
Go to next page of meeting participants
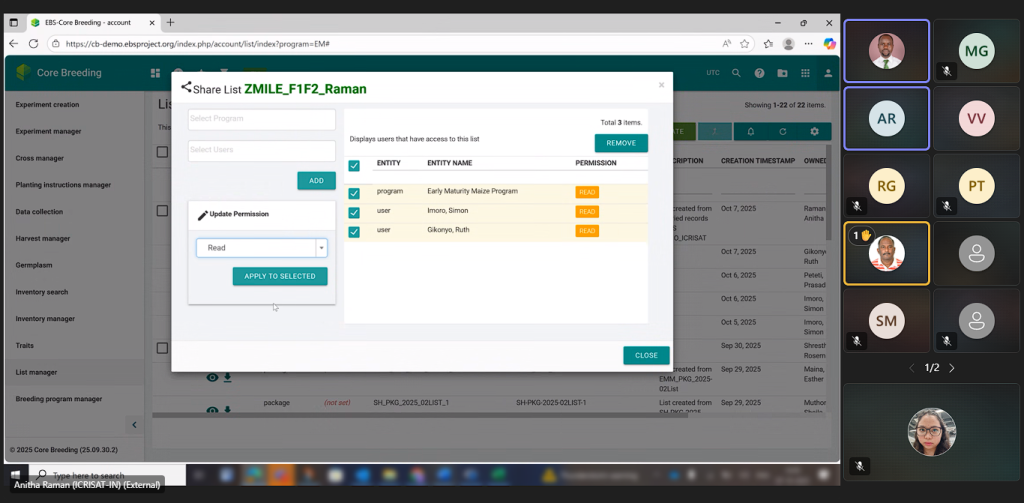(952, 368)
